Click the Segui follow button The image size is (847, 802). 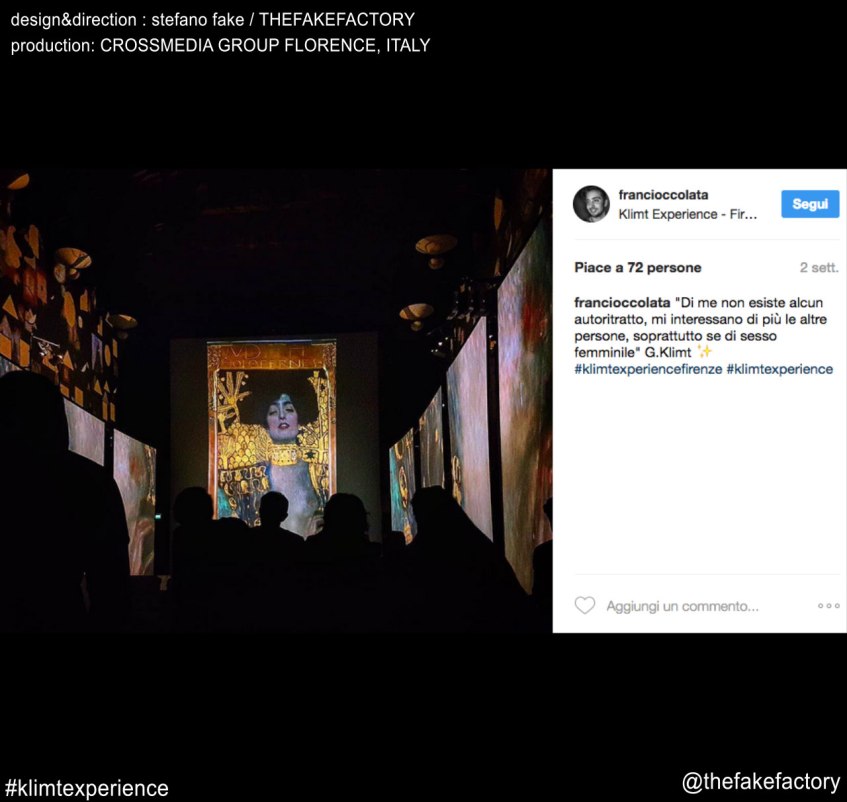point(810,204)
